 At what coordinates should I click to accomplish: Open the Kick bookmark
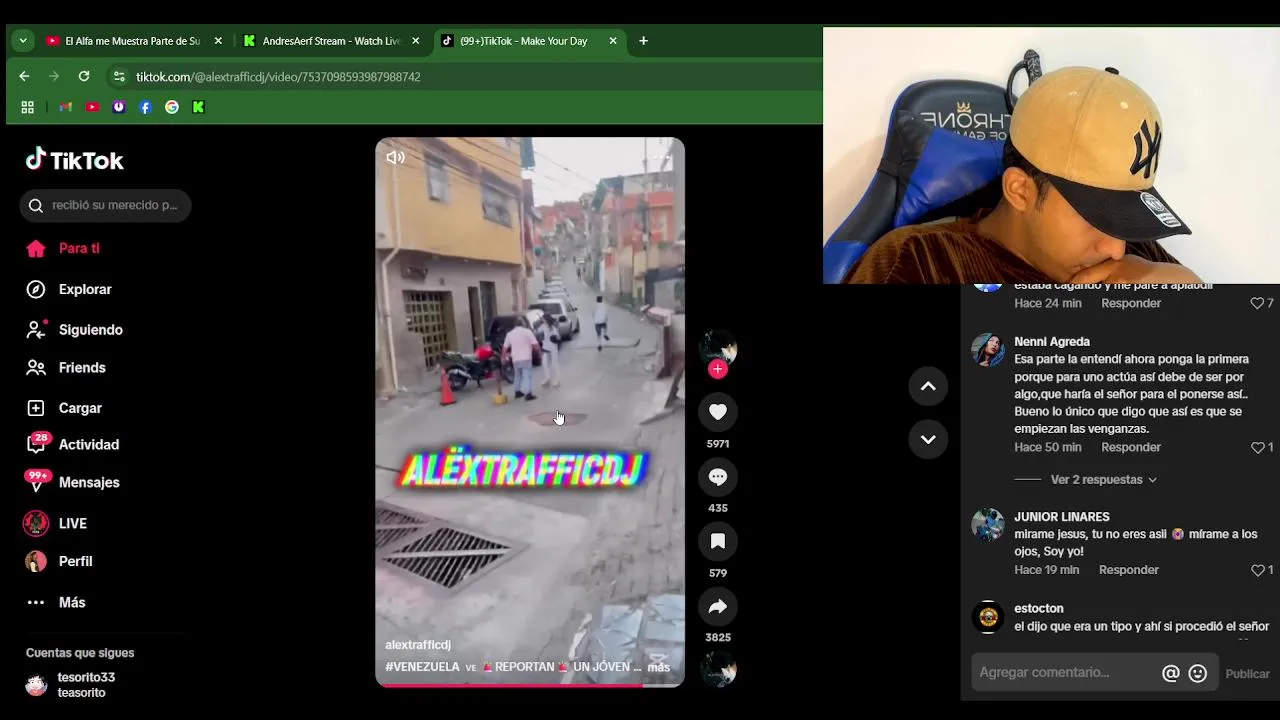point(198,107)
